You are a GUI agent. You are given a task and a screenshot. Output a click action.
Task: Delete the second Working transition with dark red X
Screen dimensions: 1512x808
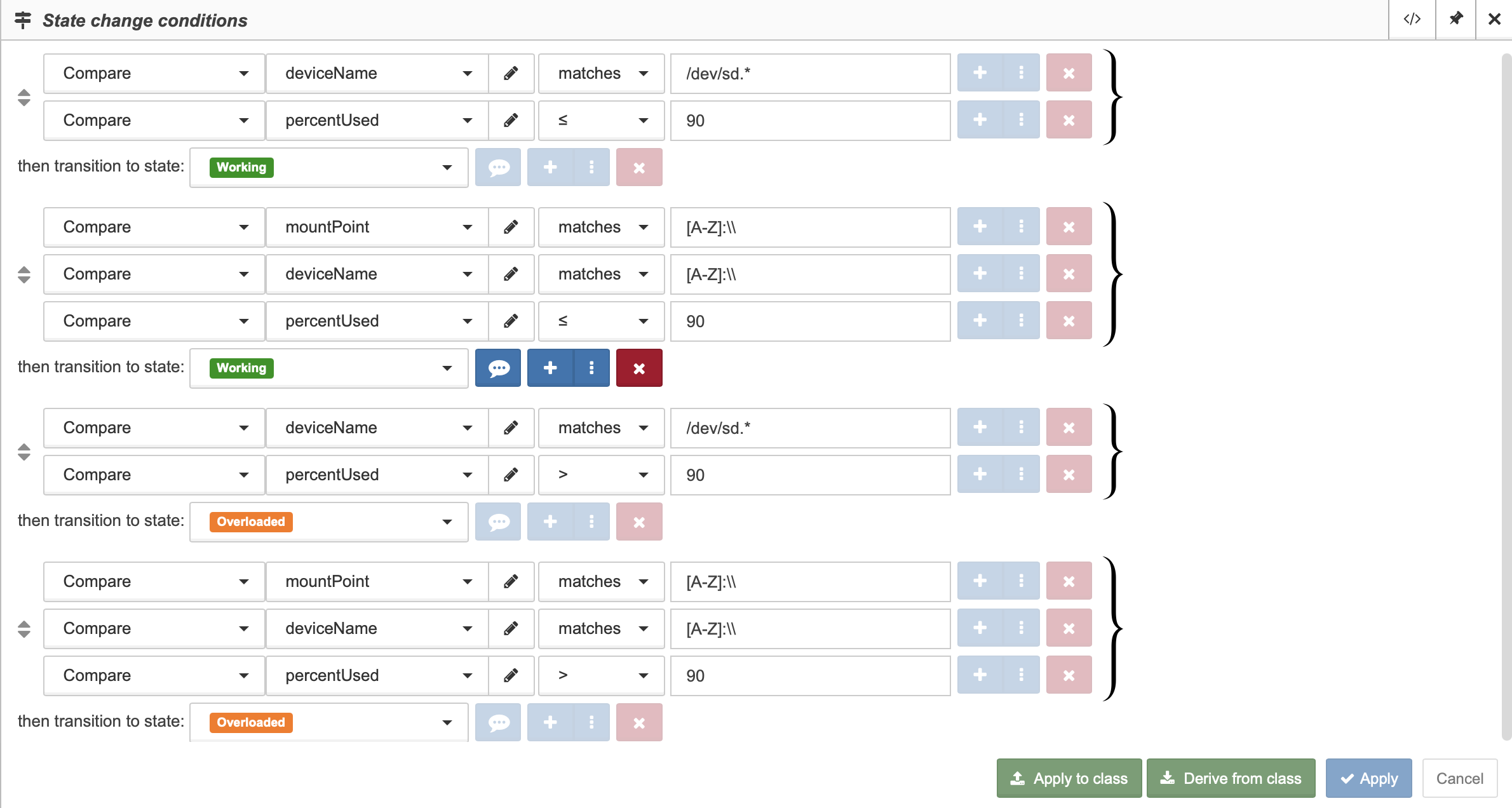pyautogui.click(x=639, y=368)
